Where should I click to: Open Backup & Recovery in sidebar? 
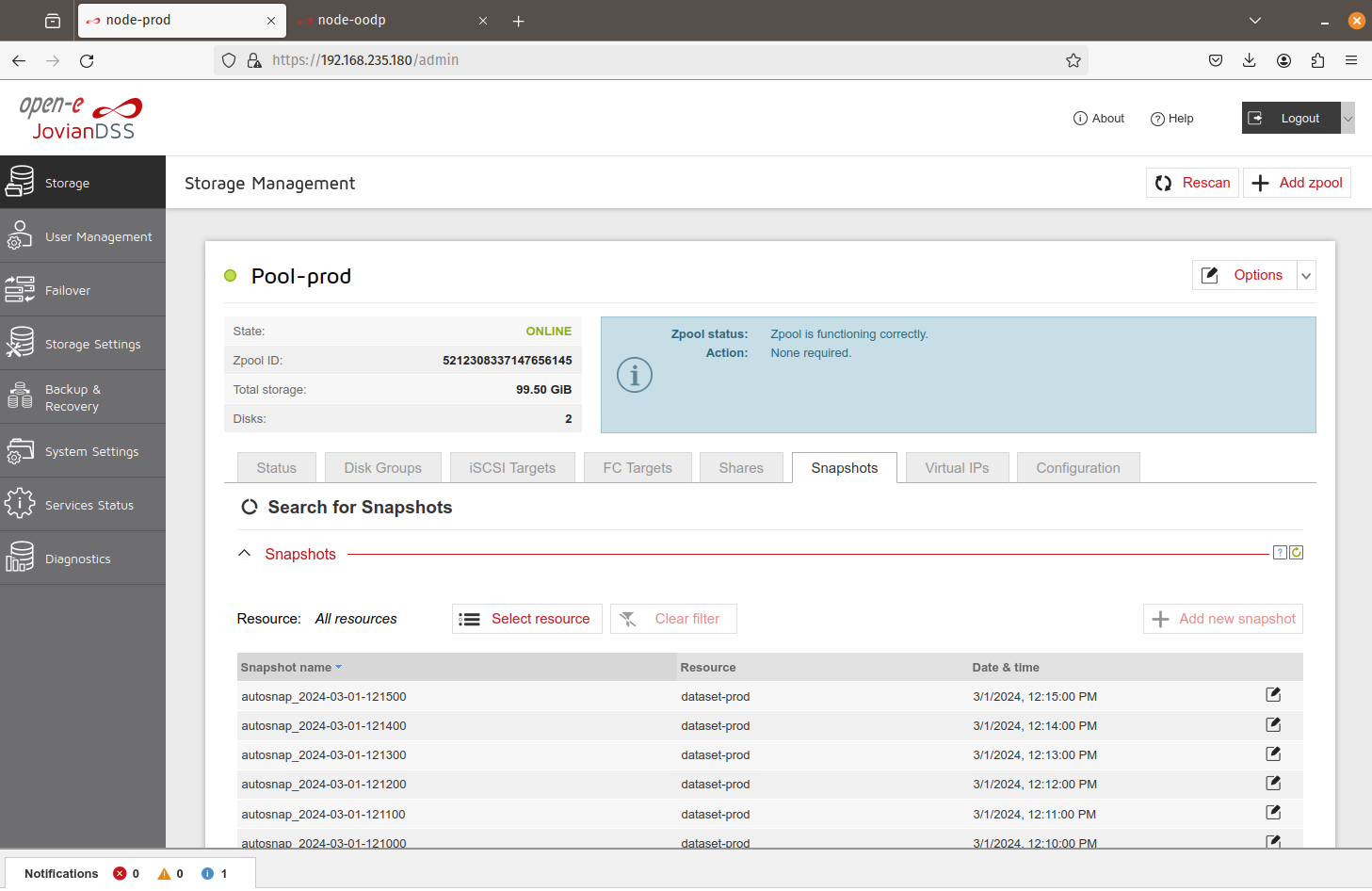click(x=83, y=397)
